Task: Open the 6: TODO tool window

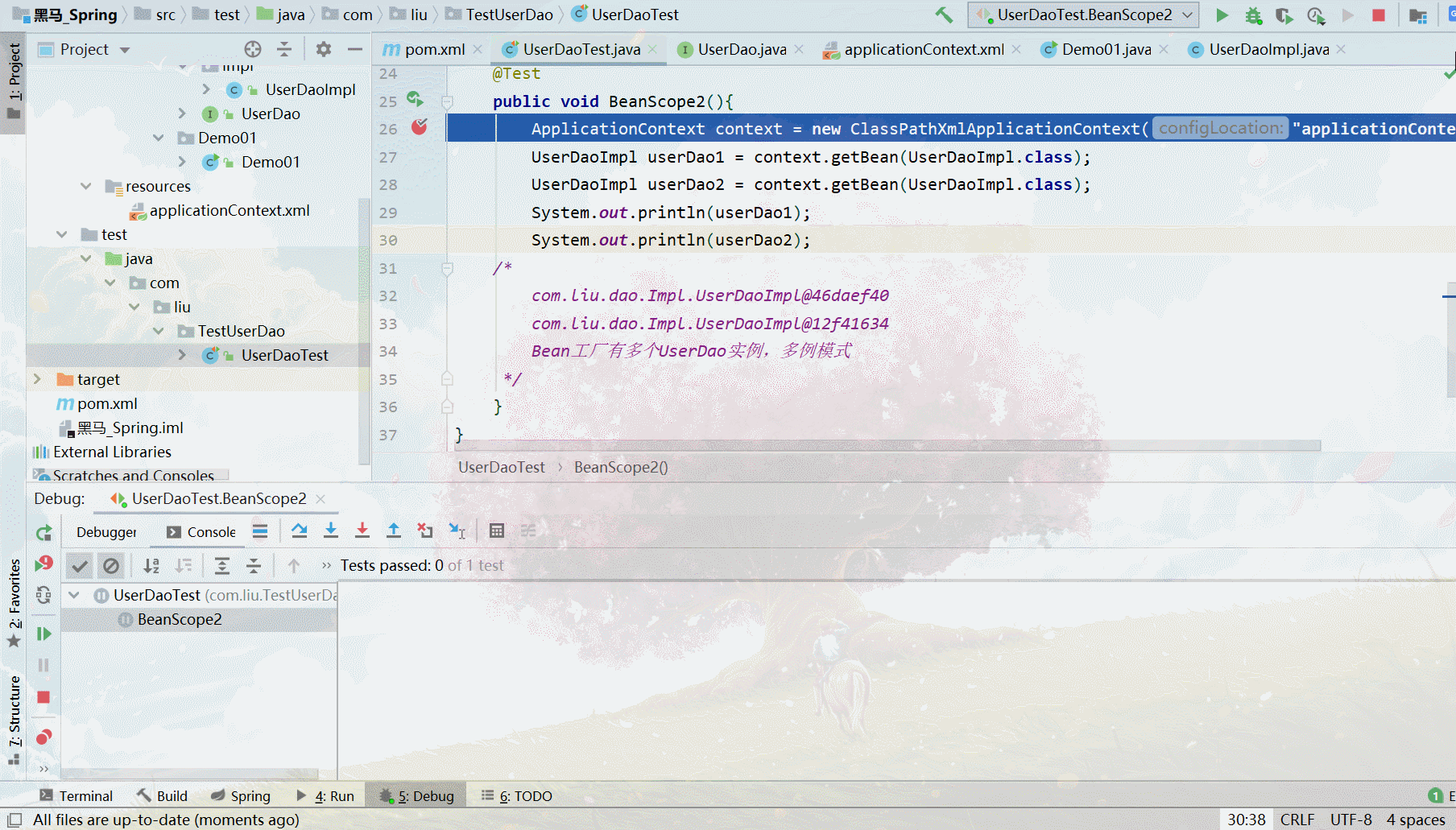Action: (516, 796)
